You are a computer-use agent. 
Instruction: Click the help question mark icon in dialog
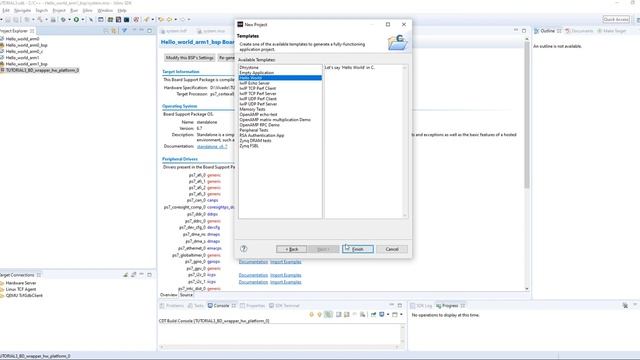[244, 249]
